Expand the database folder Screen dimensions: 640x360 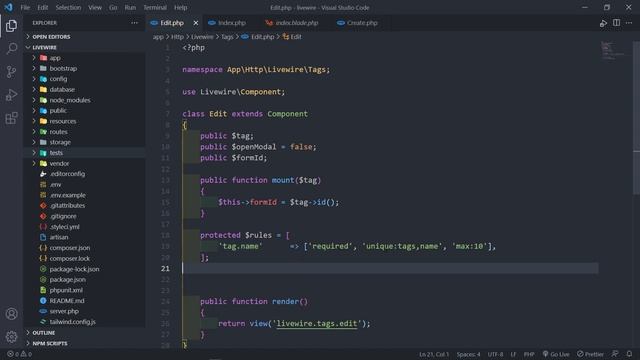pos(85,89)
